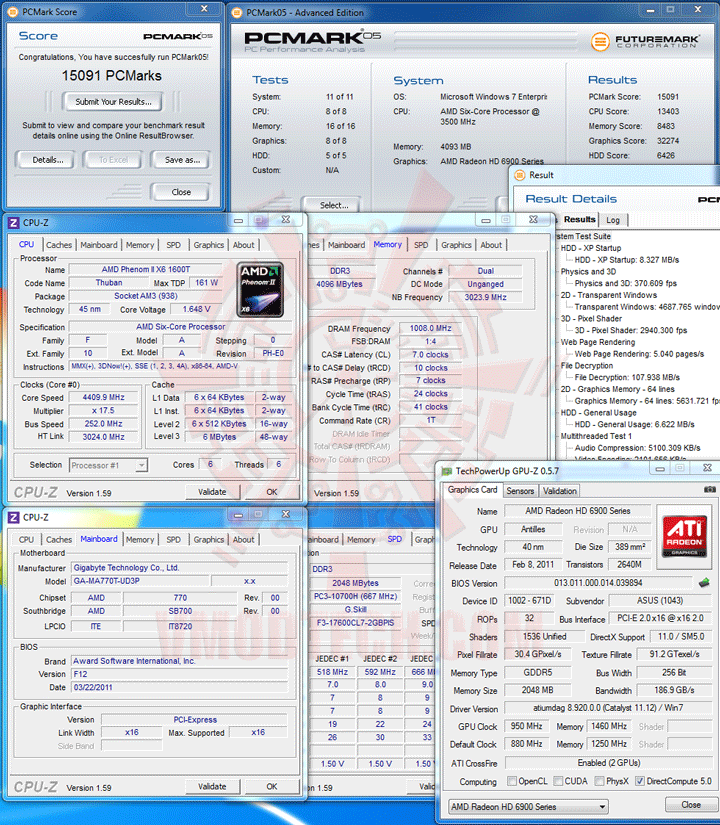
Task: Open the Results tab in Result Details
Action: [579, 219]
